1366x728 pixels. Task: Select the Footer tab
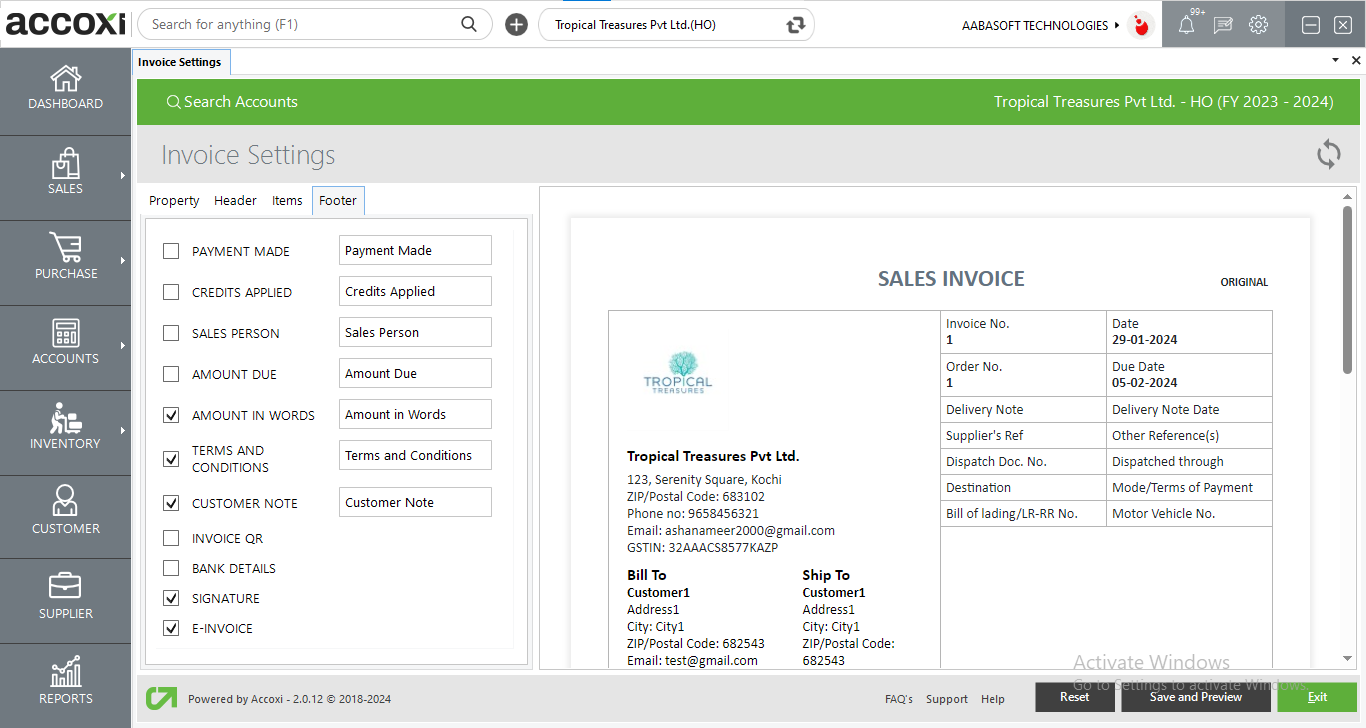(338, 201)
